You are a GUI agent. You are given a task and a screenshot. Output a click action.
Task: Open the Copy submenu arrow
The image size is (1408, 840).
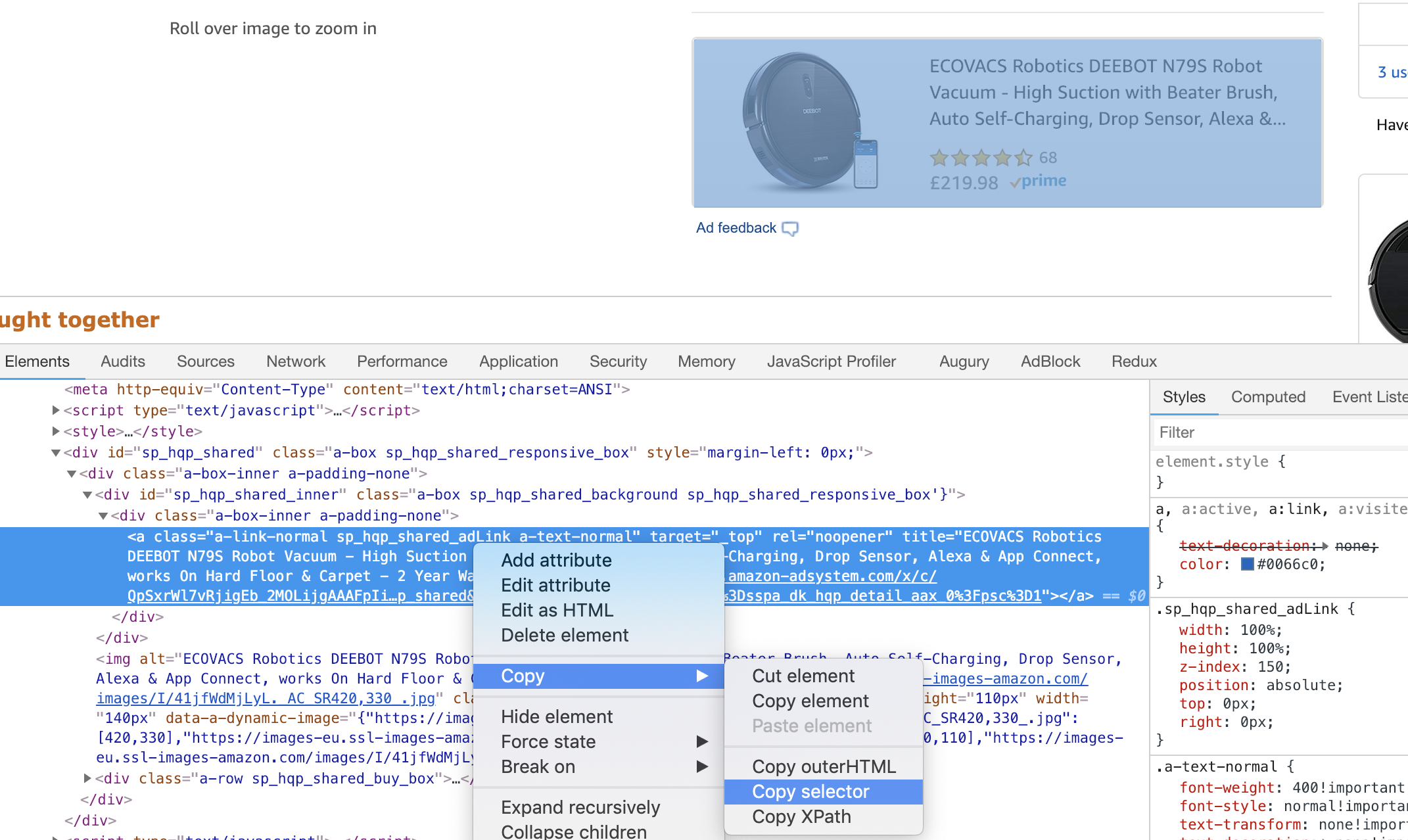pos(702,676)
